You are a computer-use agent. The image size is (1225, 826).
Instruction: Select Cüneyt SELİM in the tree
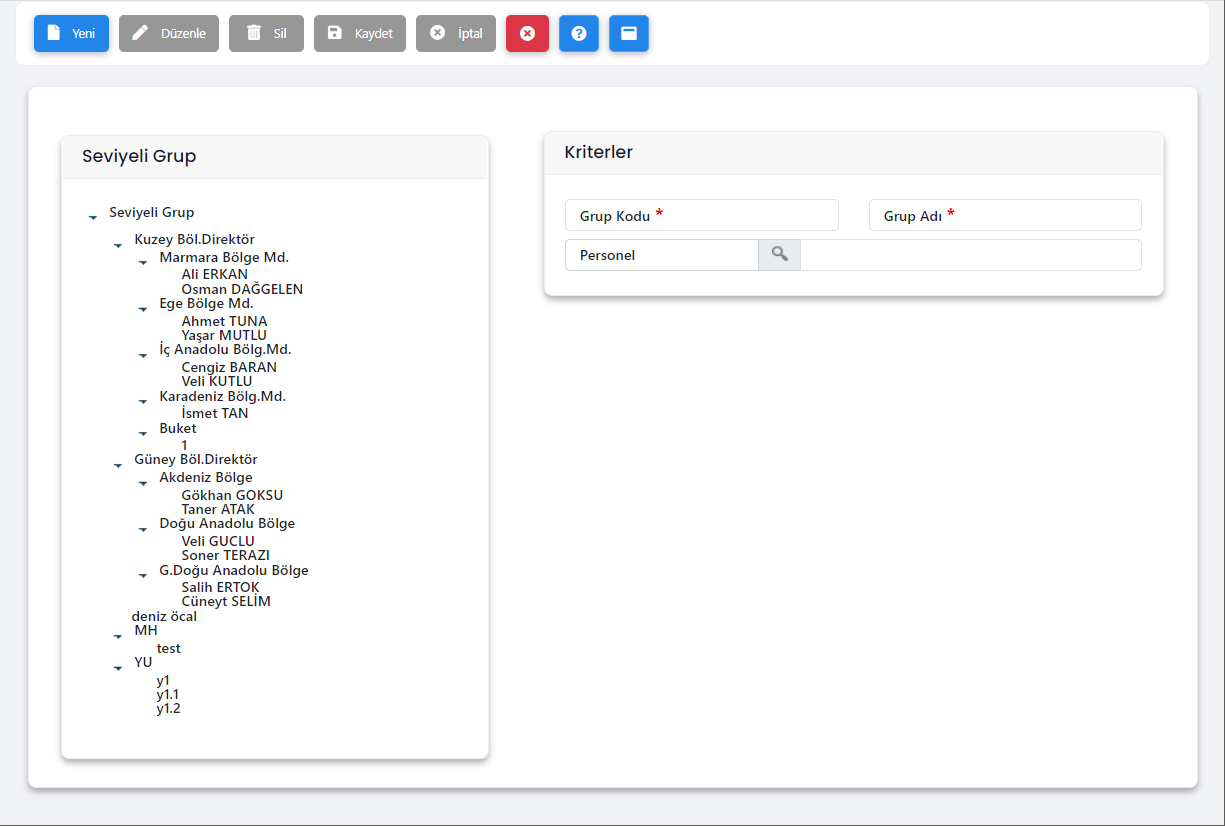coord(226,601)
